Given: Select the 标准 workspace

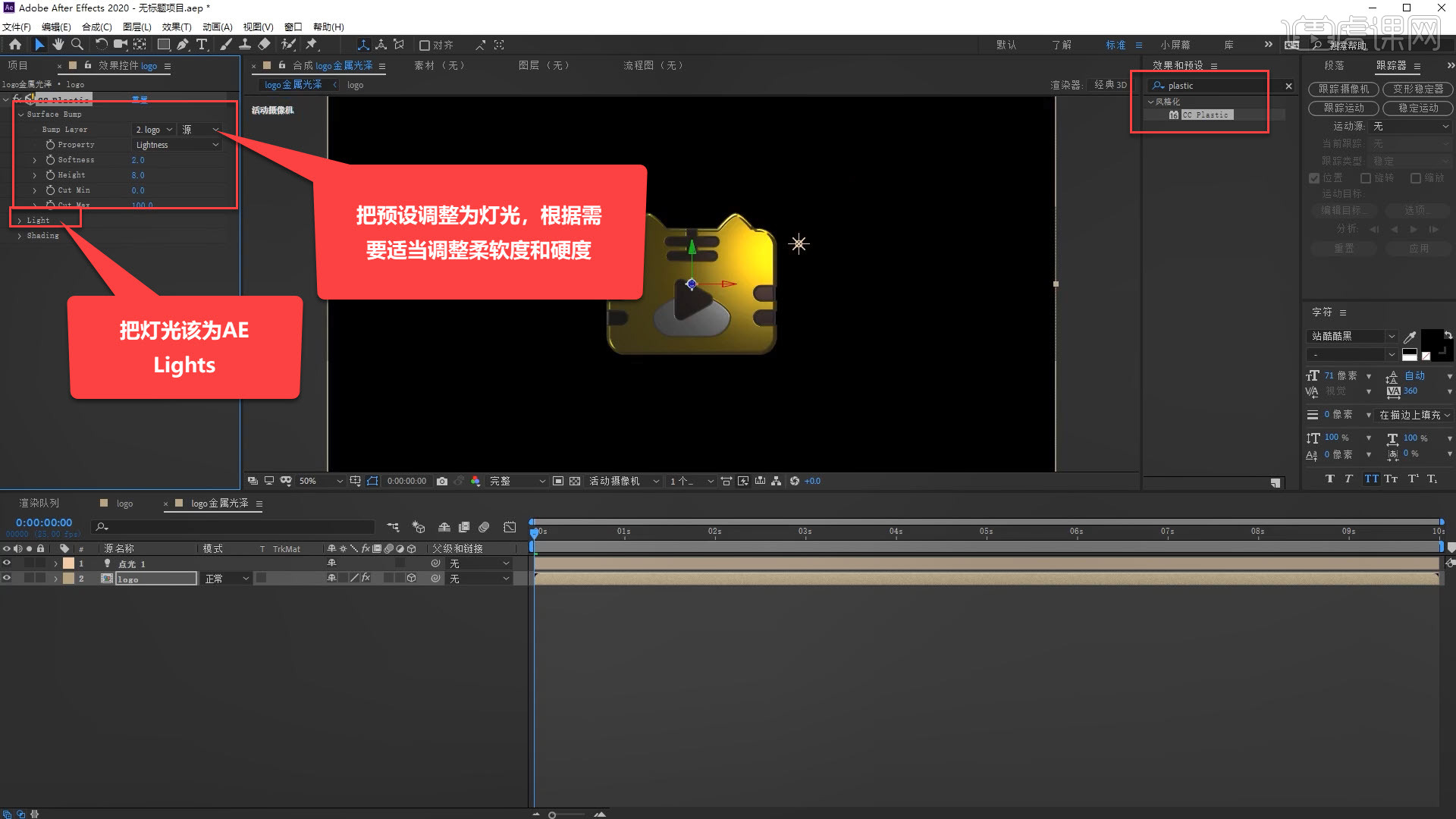Looking at the screenshot, I should pos(1116,45).
